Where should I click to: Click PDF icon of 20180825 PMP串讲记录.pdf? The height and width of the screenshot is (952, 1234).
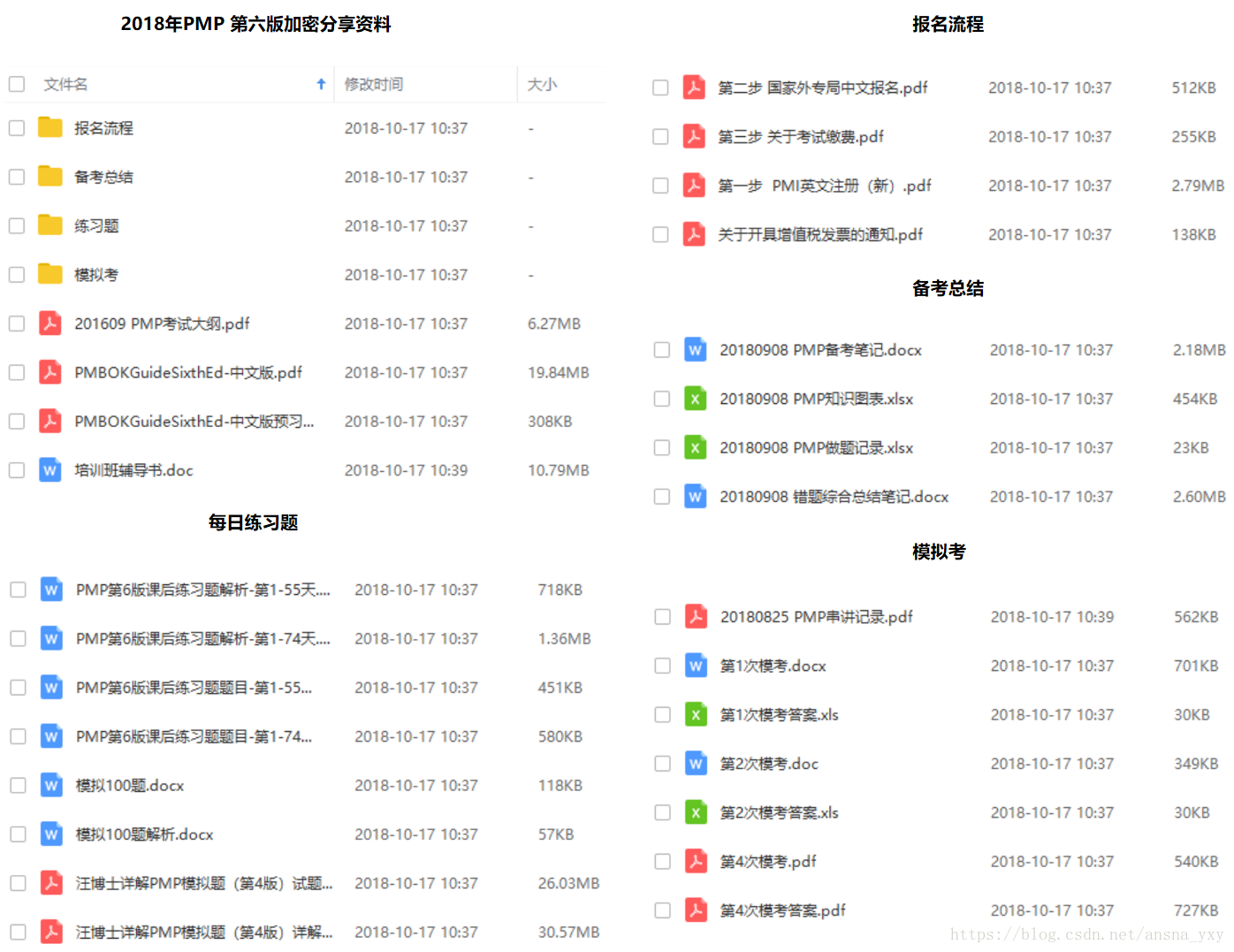coord(697,616)
